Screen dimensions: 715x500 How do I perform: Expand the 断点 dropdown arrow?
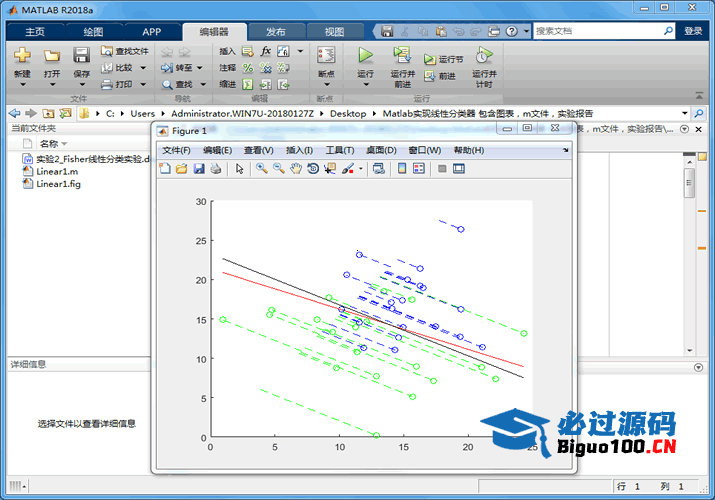[326, 85]
